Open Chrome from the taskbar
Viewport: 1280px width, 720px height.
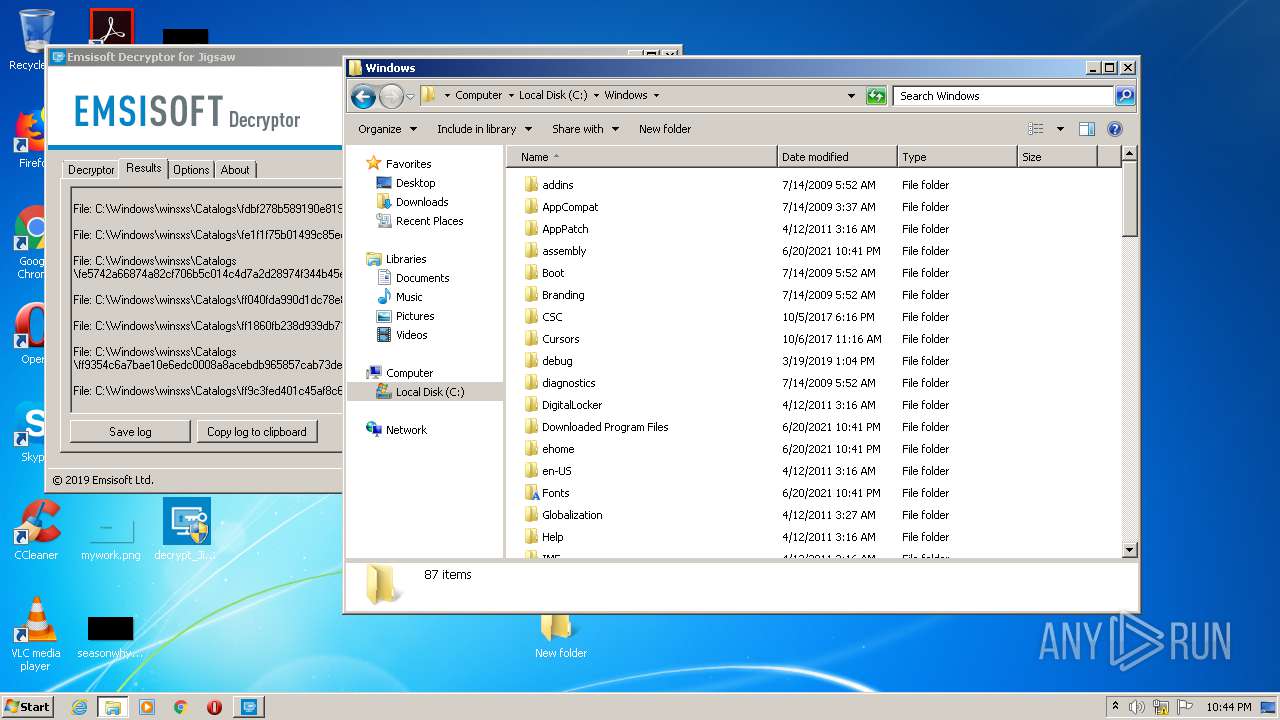[x=181, y=707]
